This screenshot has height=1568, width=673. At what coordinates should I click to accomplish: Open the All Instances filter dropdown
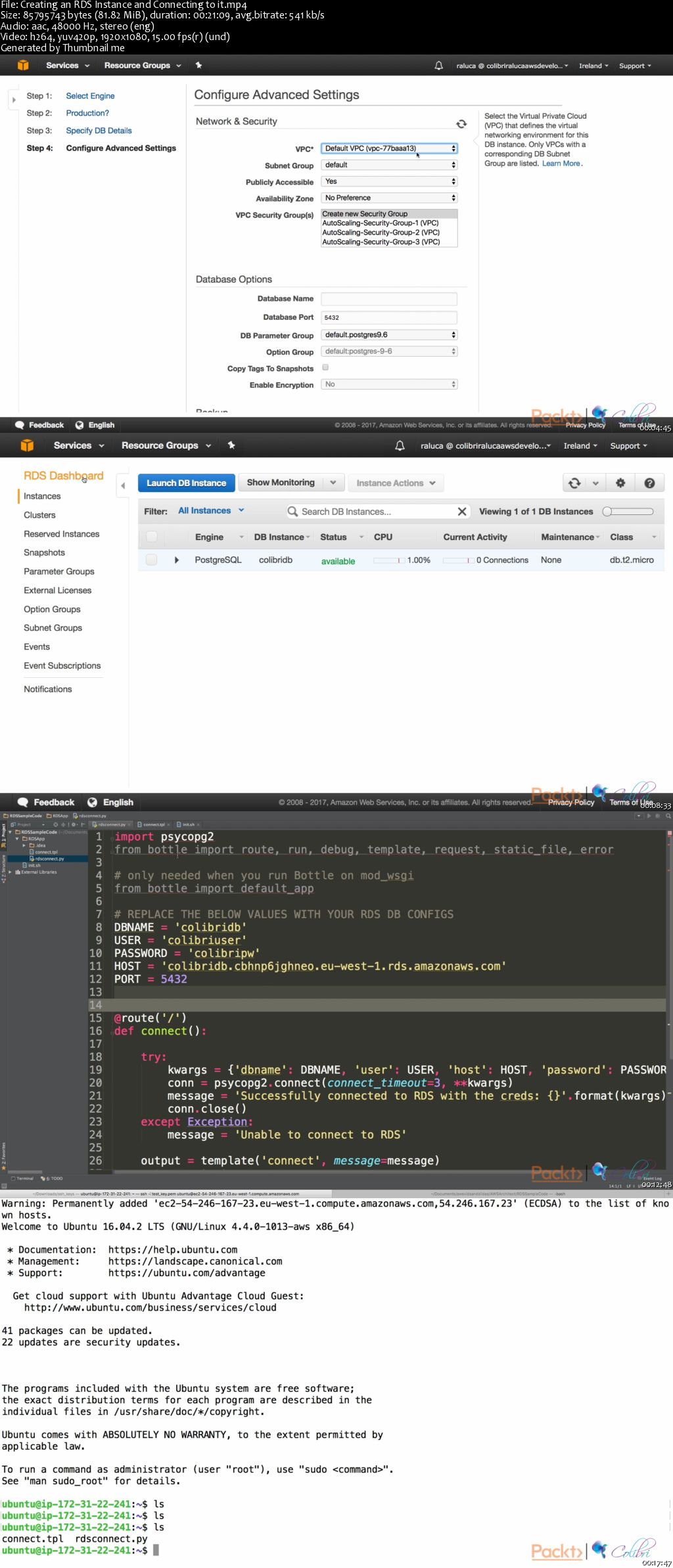(x=211, y=510)
